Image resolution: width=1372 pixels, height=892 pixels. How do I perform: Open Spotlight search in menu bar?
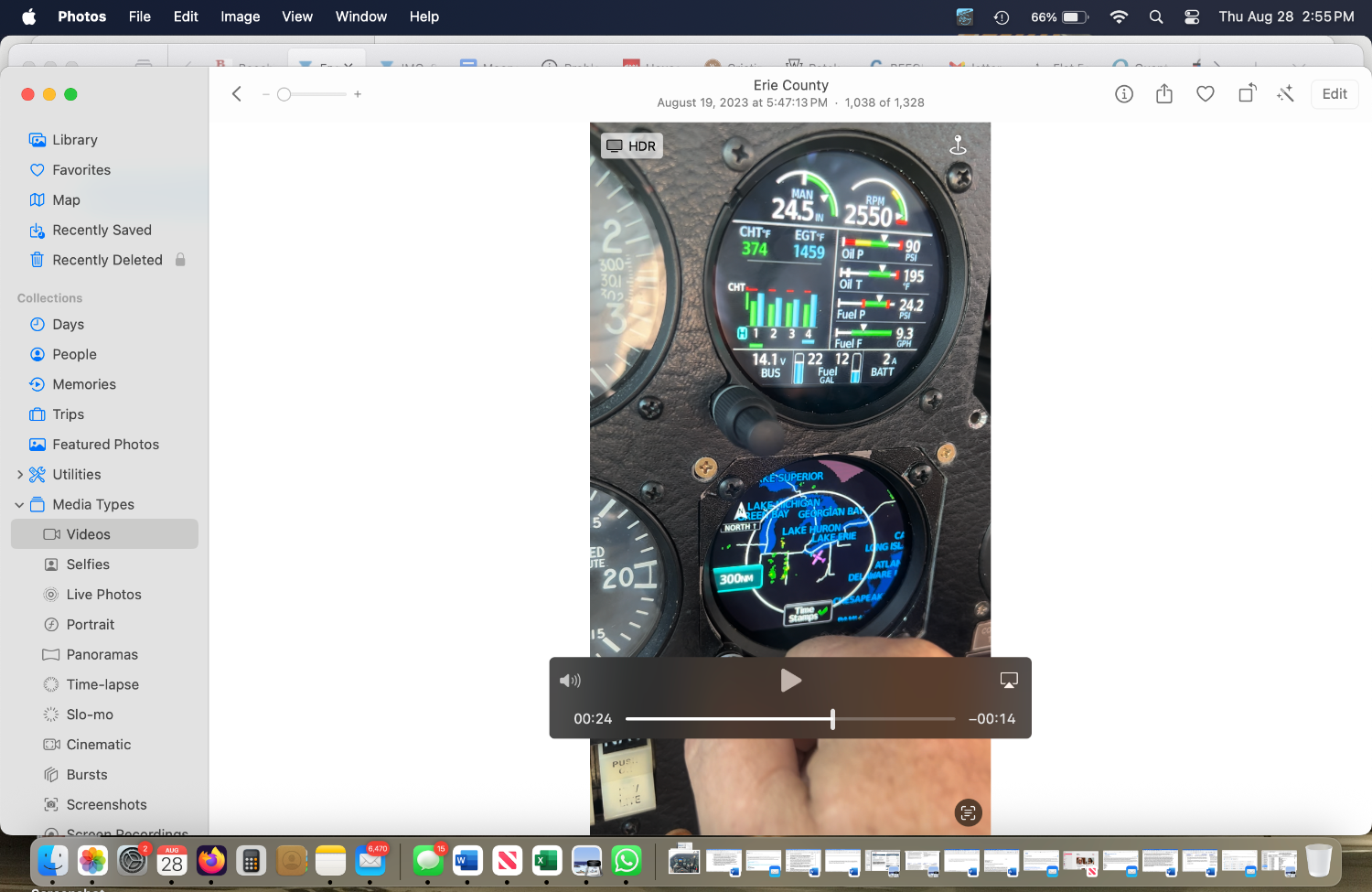pos(1156,16)
